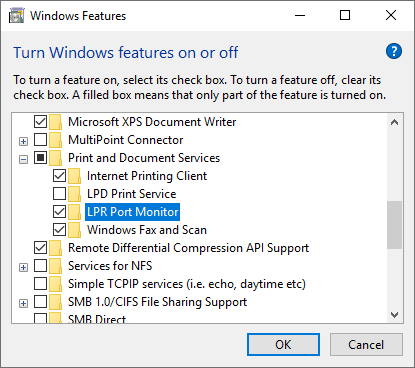This screenshot has width=415, height=368.
Task: Select Windows Fax and Scan label
Action: [147, 230]
